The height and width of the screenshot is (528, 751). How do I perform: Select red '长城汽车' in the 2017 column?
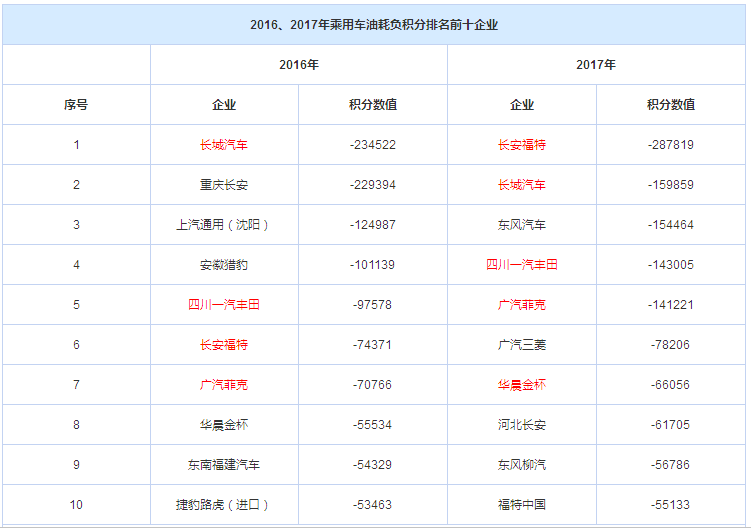click(x=522, y=184)
